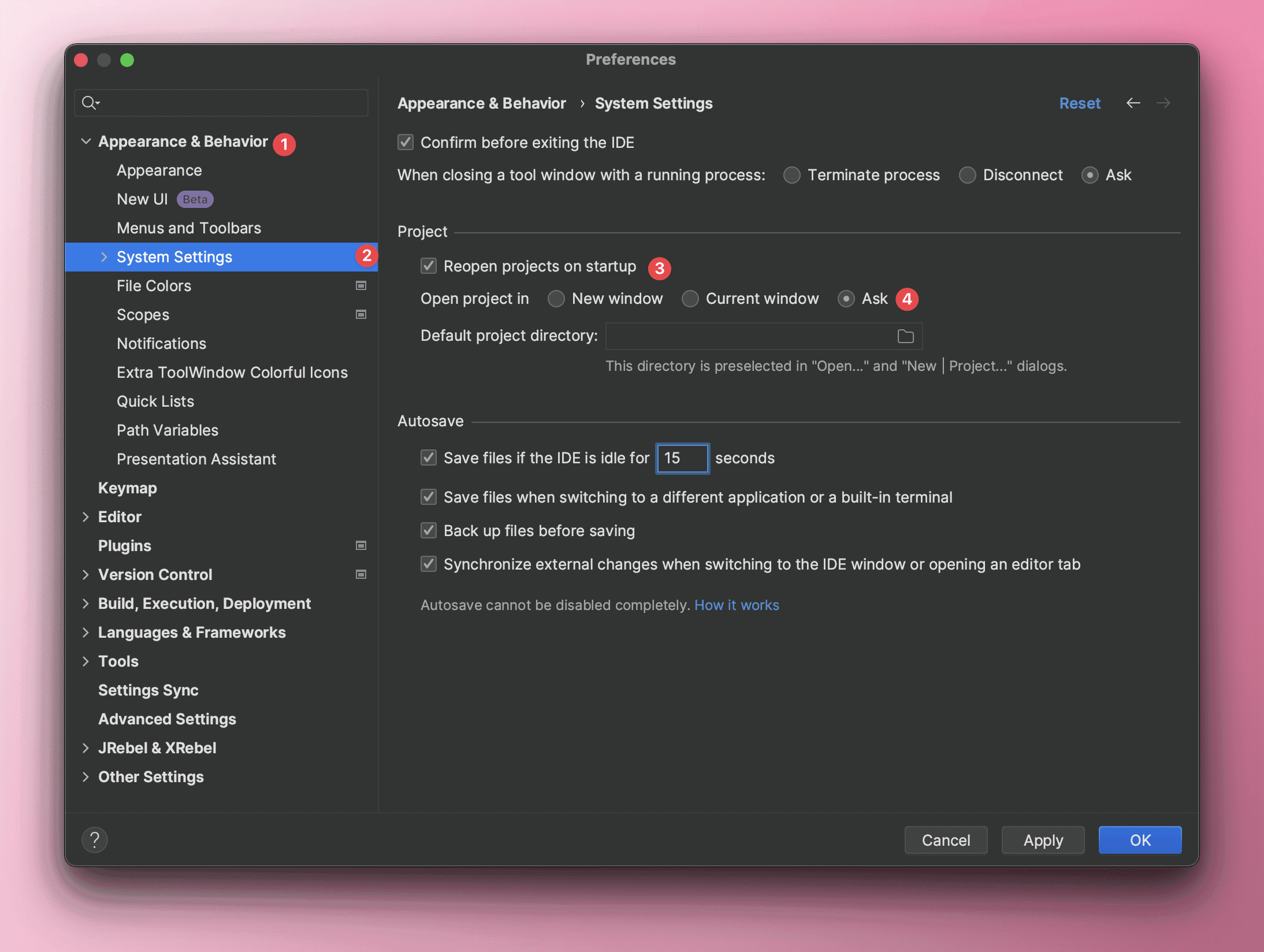This screenshot has height=952, width=1264.
Task: Collapse the Appearance & Behavior section
Action: [x=86, y=142]
